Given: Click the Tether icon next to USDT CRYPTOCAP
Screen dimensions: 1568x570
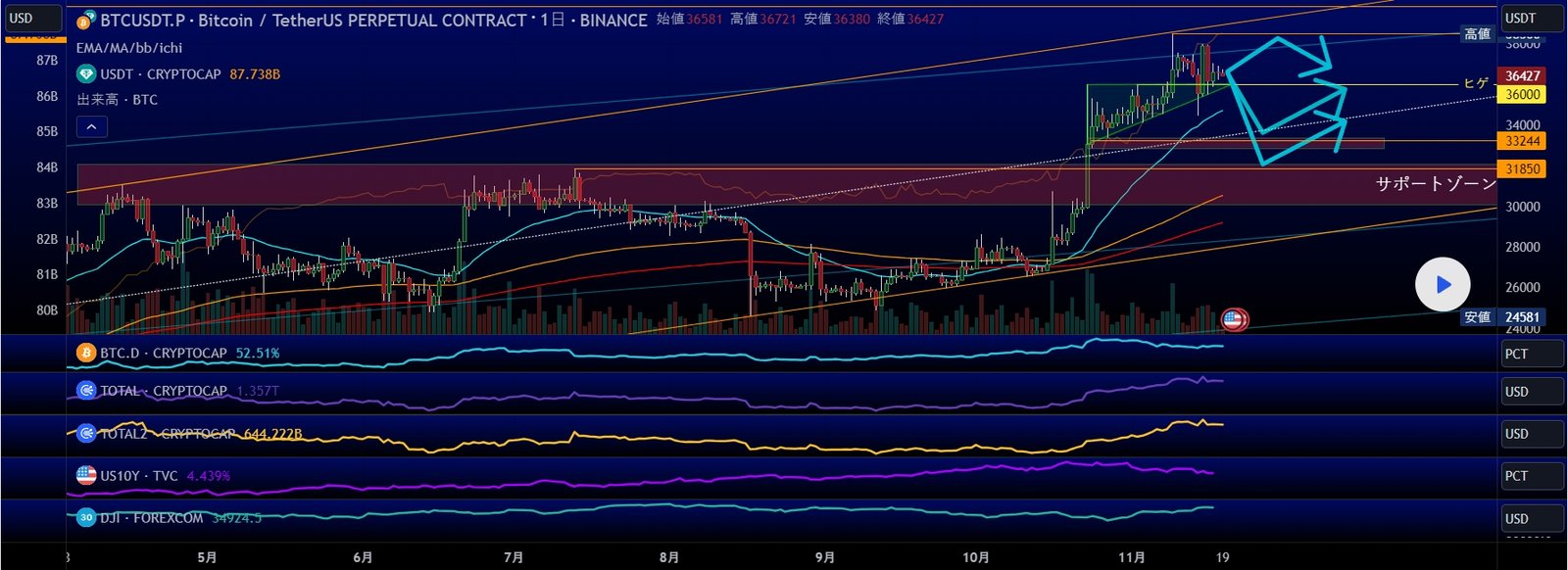Looking at the screenshot, I should click(x=86, y=74).
